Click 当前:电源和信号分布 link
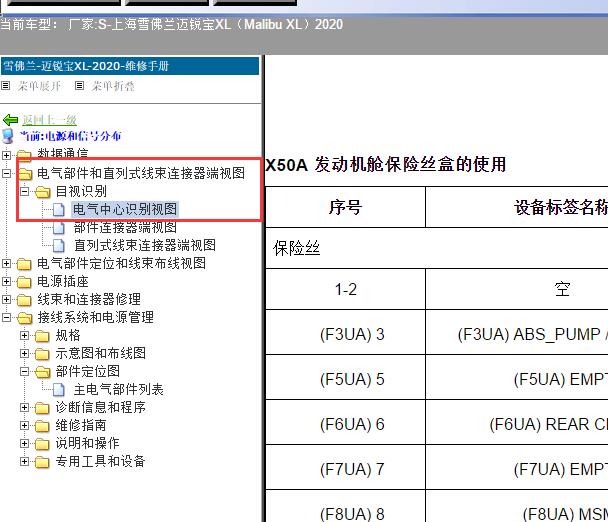The height and width of the screenshot is (522, 608). click(71, 136)
